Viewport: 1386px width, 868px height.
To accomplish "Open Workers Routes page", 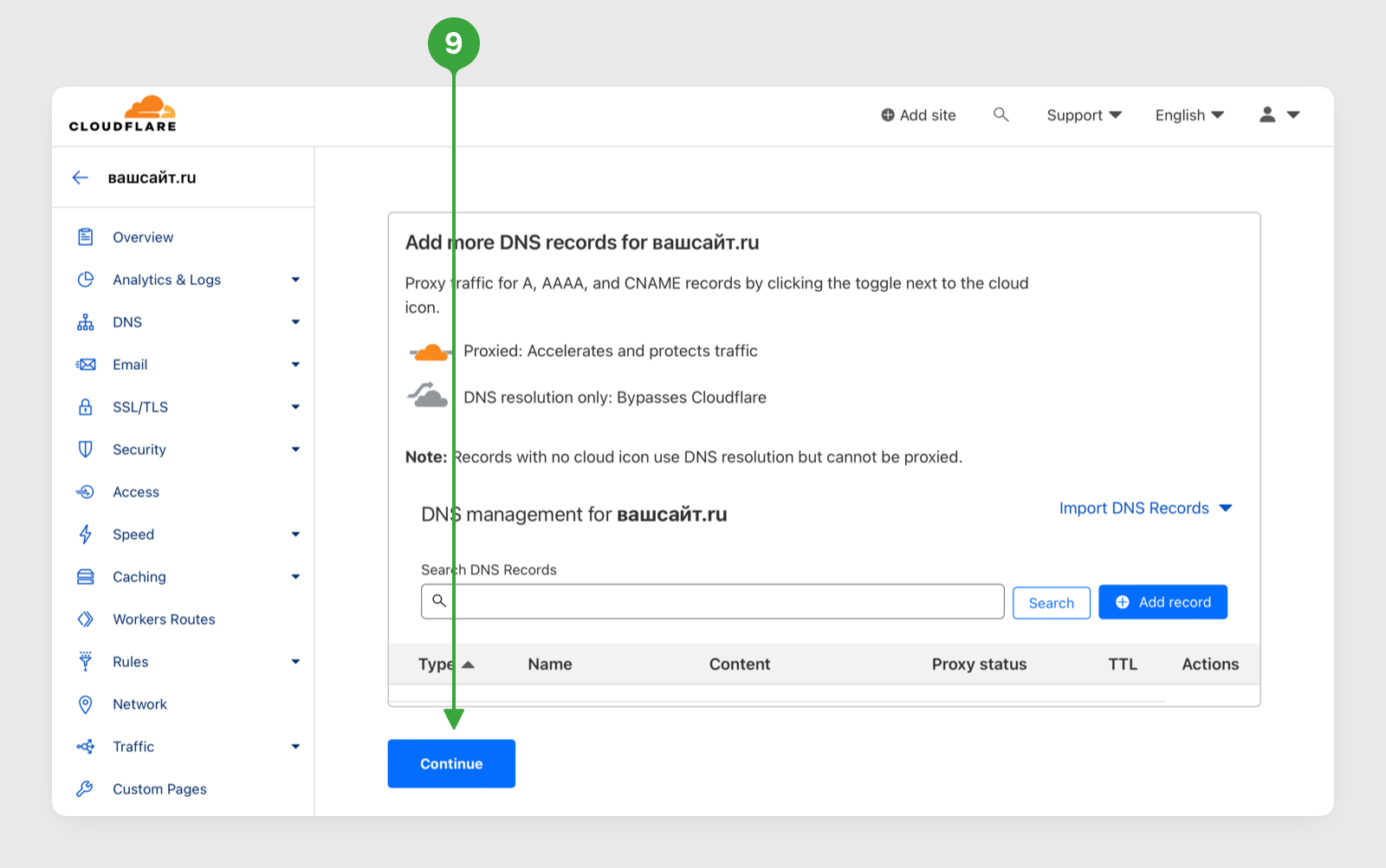I will pos(164,619).
